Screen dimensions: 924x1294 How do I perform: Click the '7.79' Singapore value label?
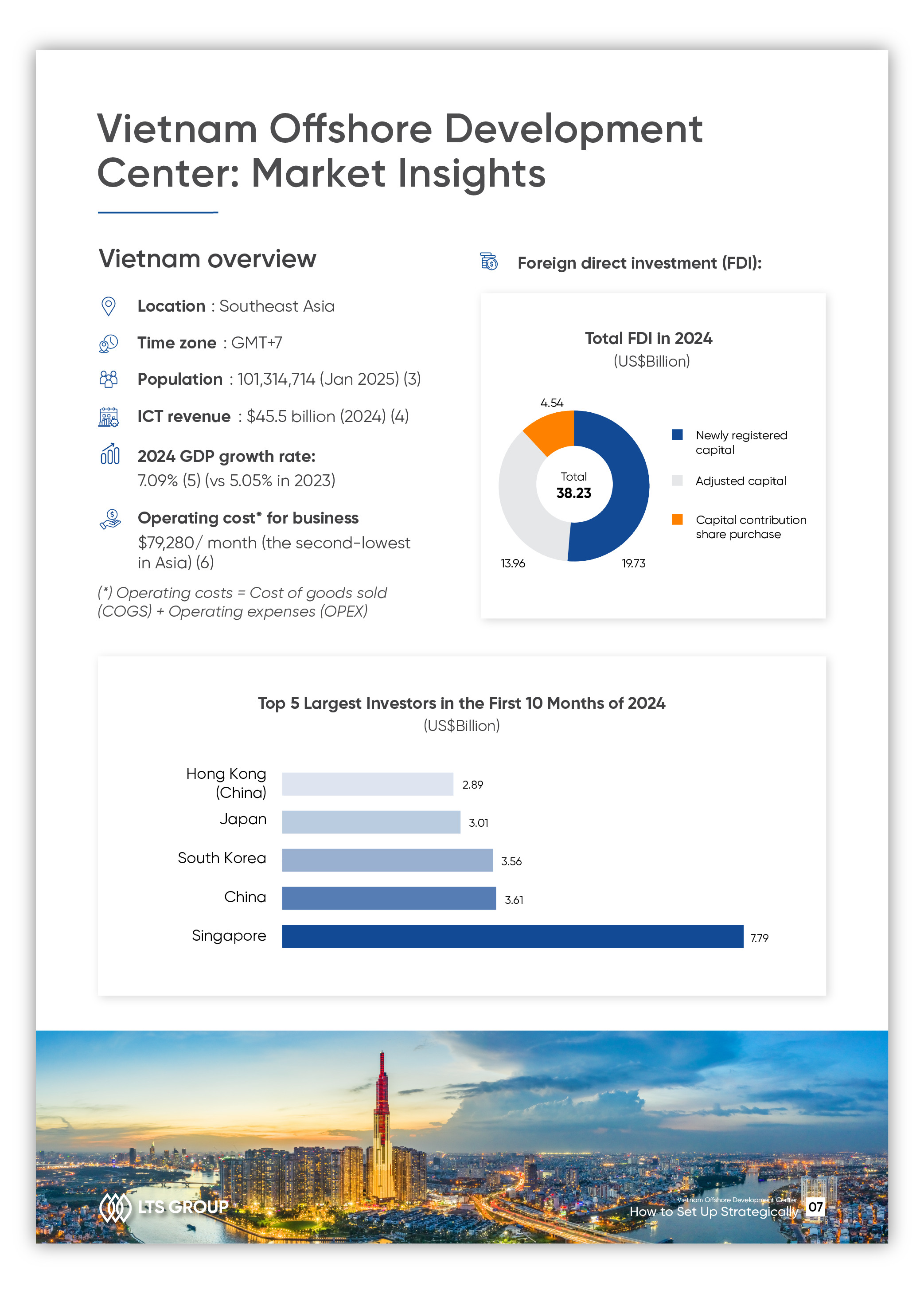(759, 938)
